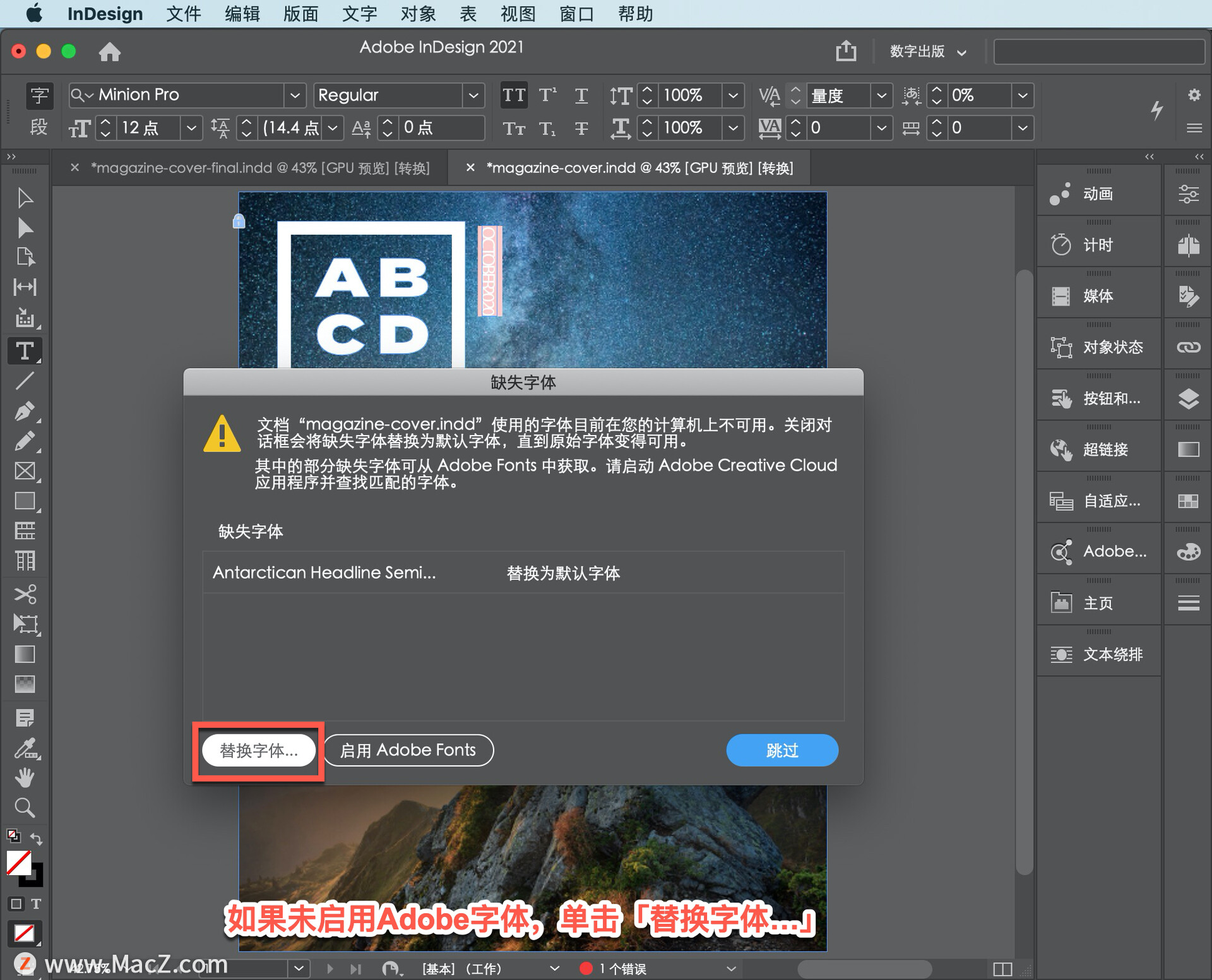The height and width of the screenshot is (980, 1212).
Task: Expand the Regular font style dropdown
Action: coord(473,95)
